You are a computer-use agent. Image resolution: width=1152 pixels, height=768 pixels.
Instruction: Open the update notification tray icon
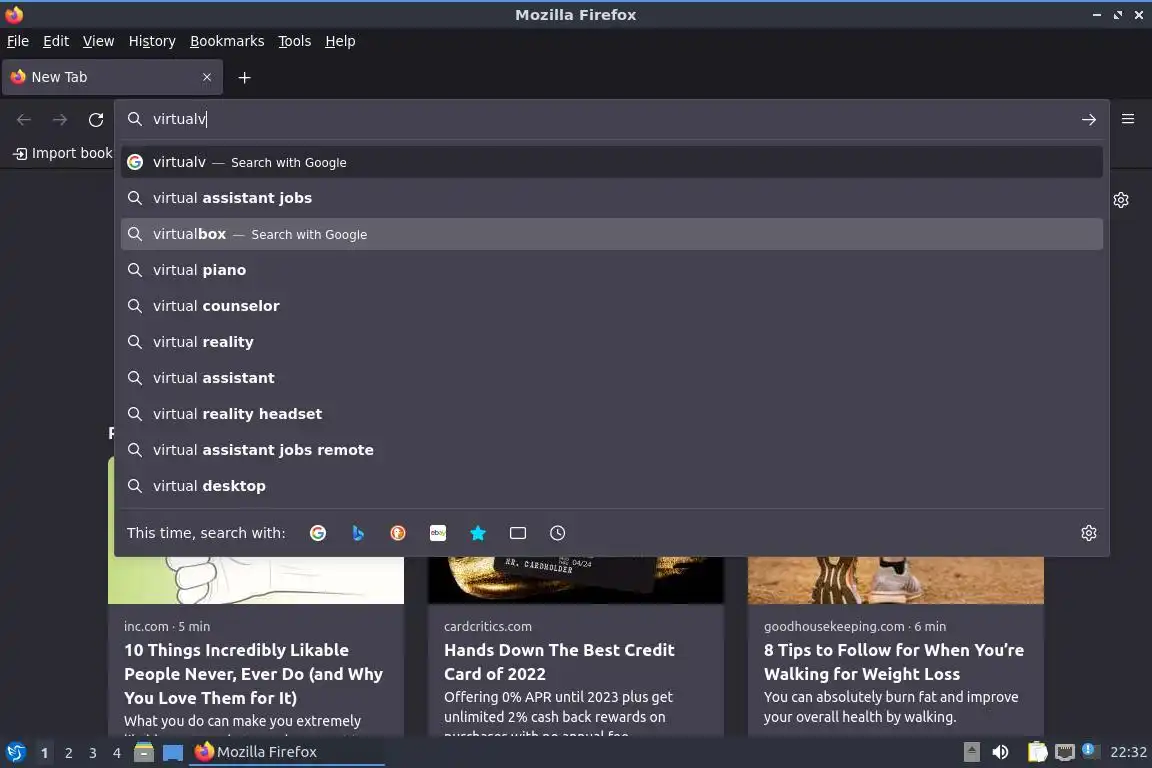pos(1089,750)
